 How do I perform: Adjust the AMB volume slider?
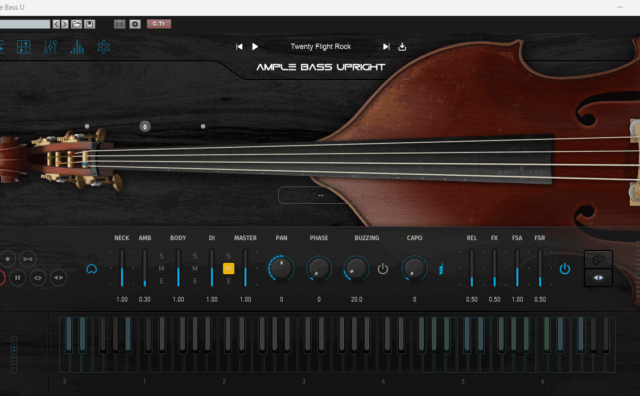[x=144, y=268]
